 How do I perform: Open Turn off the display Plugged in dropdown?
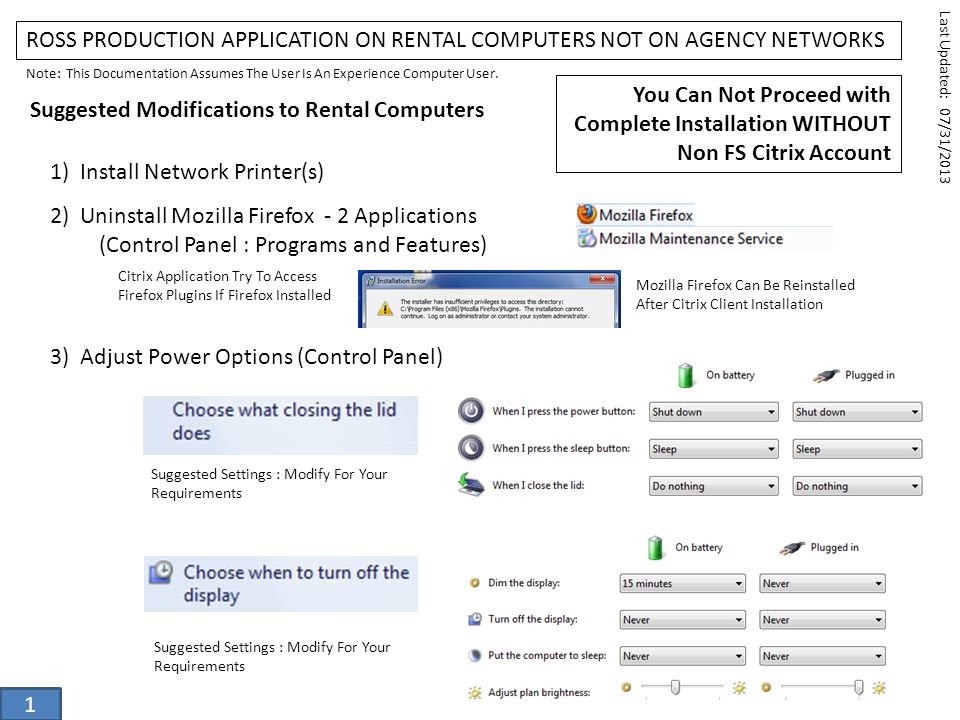point(822,620)
